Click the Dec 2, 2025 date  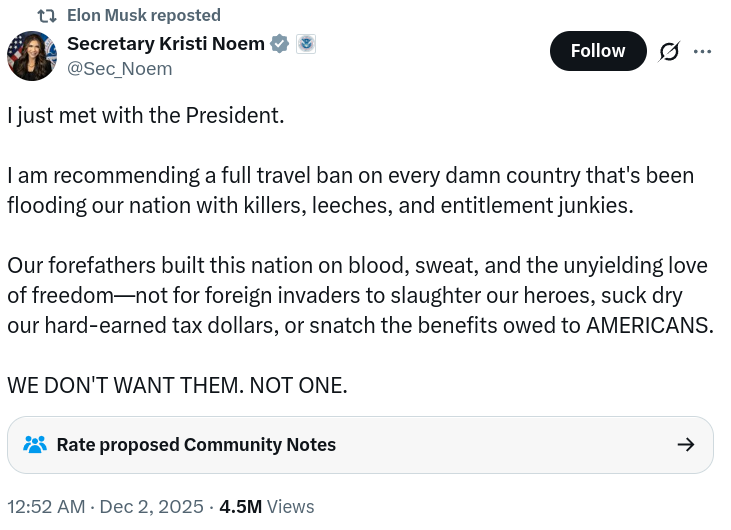click(151, 507)
